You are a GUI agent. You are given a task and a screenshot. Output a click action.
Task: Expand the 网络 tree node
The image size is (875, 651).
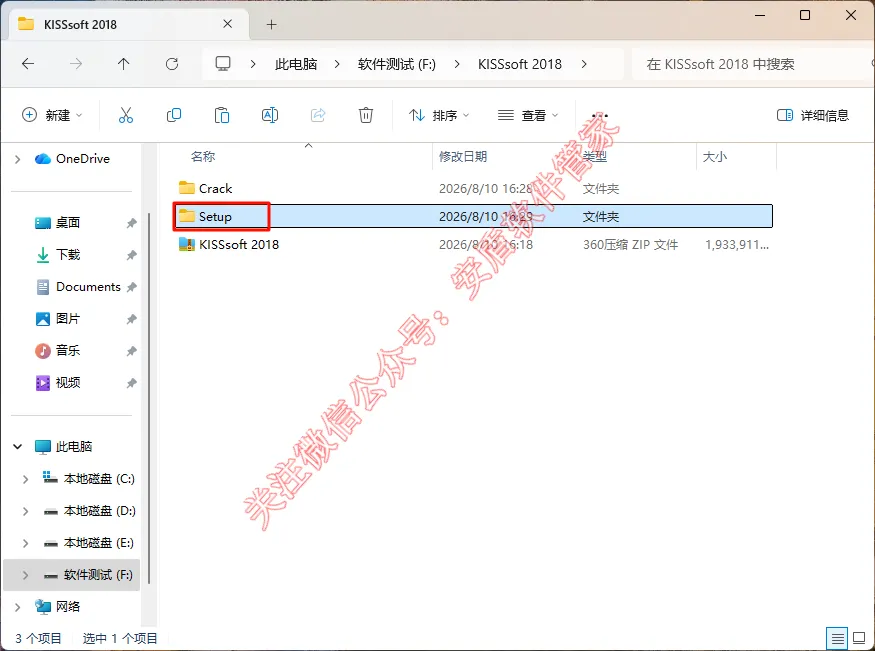tap(18, 607)
